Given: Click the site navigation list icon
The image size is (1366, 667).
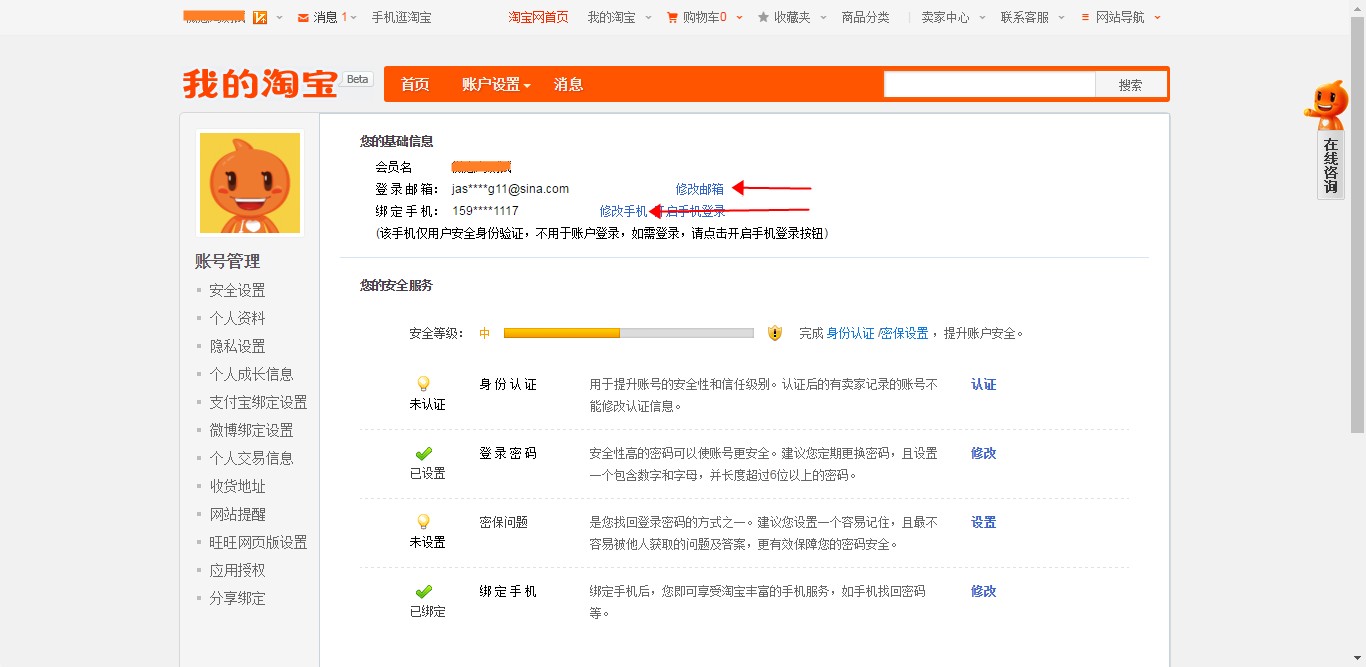Looking at the screenshot, I should (1085, 17).
